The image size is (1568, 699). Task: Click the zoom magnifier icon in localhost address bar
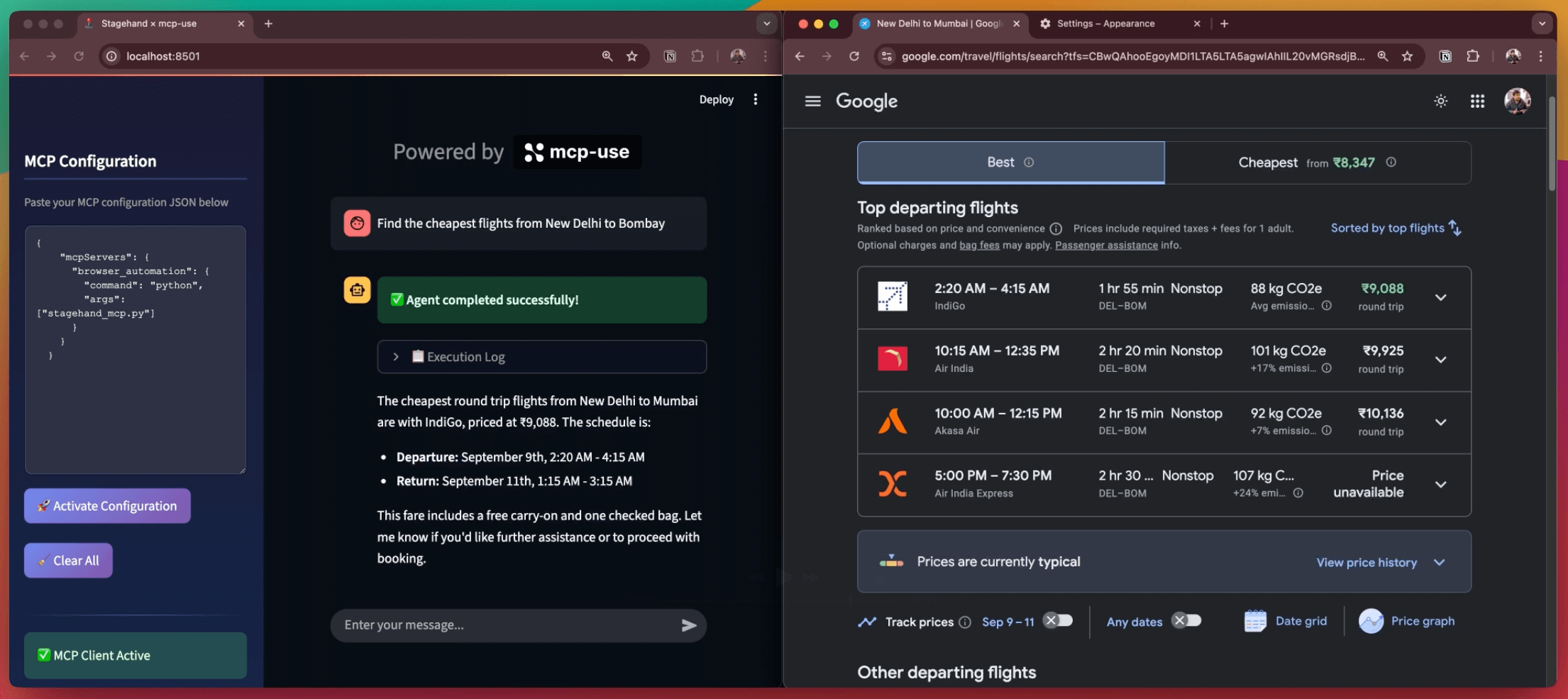point(607,56)
